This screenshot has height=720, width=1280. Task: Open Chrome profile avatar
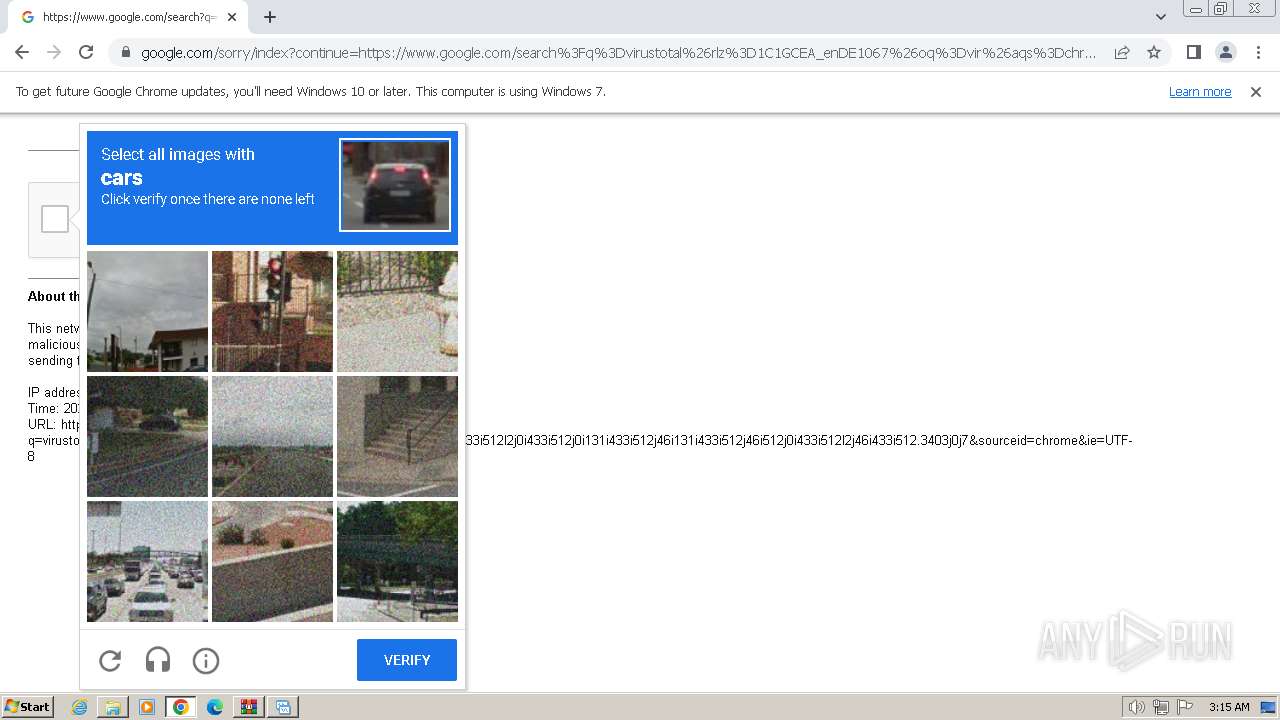point(1226,52)
